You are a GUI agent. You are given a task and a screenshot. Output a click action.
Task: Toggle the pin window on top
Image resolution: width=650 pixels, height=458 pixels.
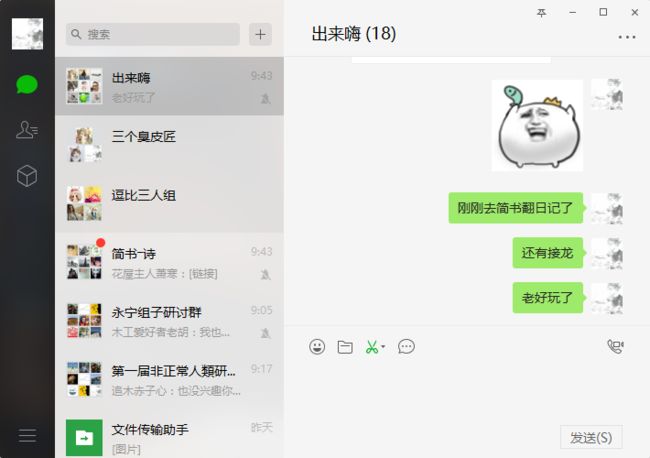[x=541, y=13]
